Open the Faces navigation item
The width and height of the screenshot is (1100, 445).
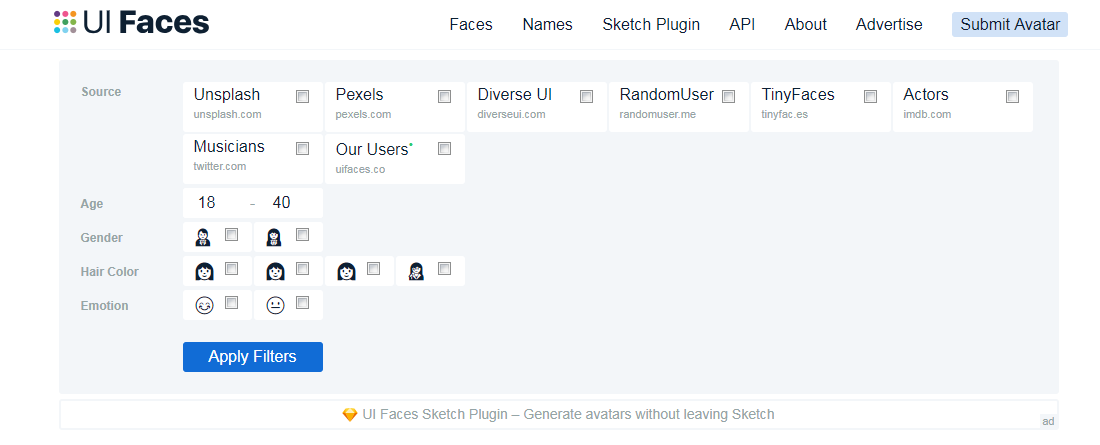(x=471, y=25)
